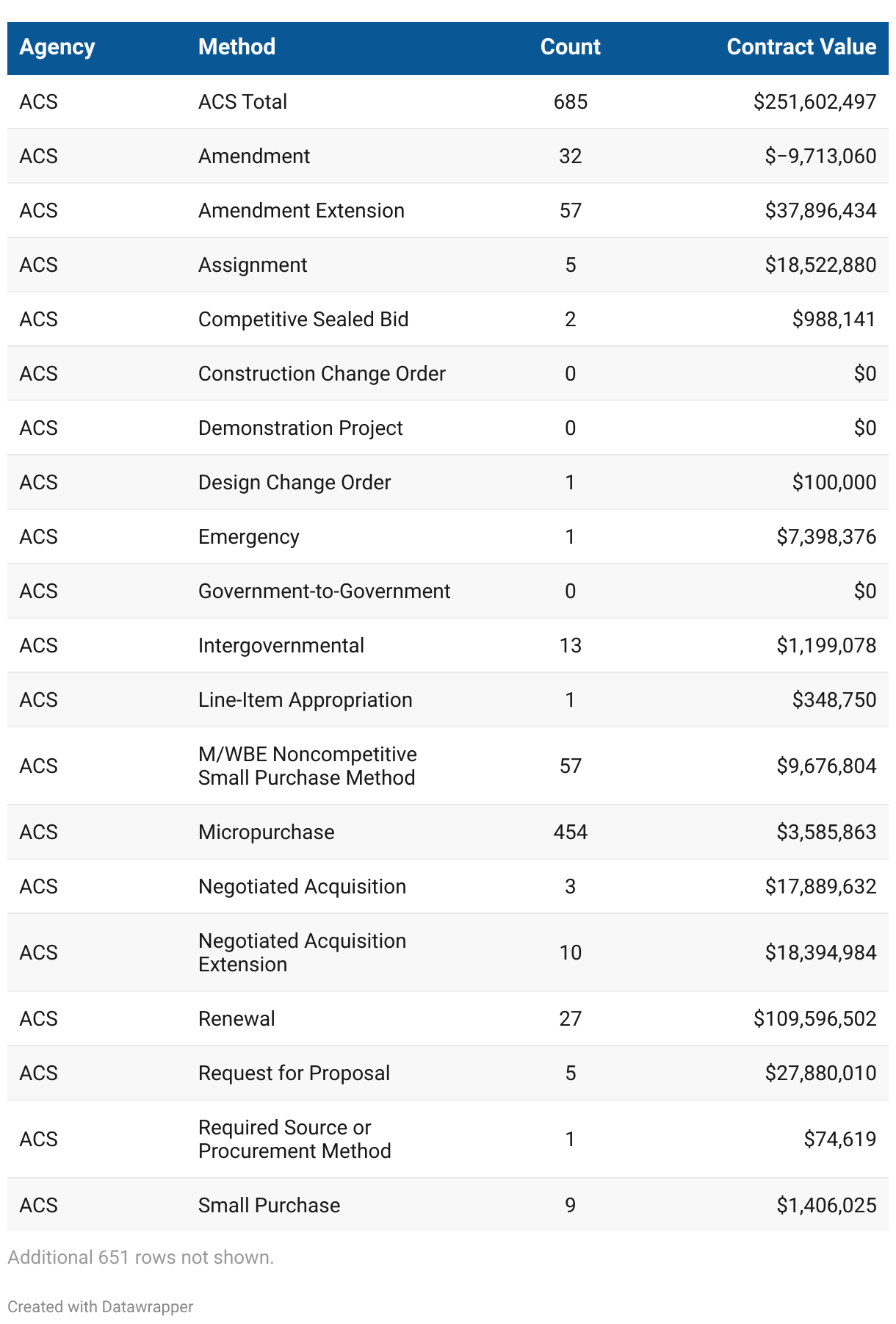Select the Small Purchase method cell
Viewport: 896px width, 1324px height.
(x=269, y=1205)
